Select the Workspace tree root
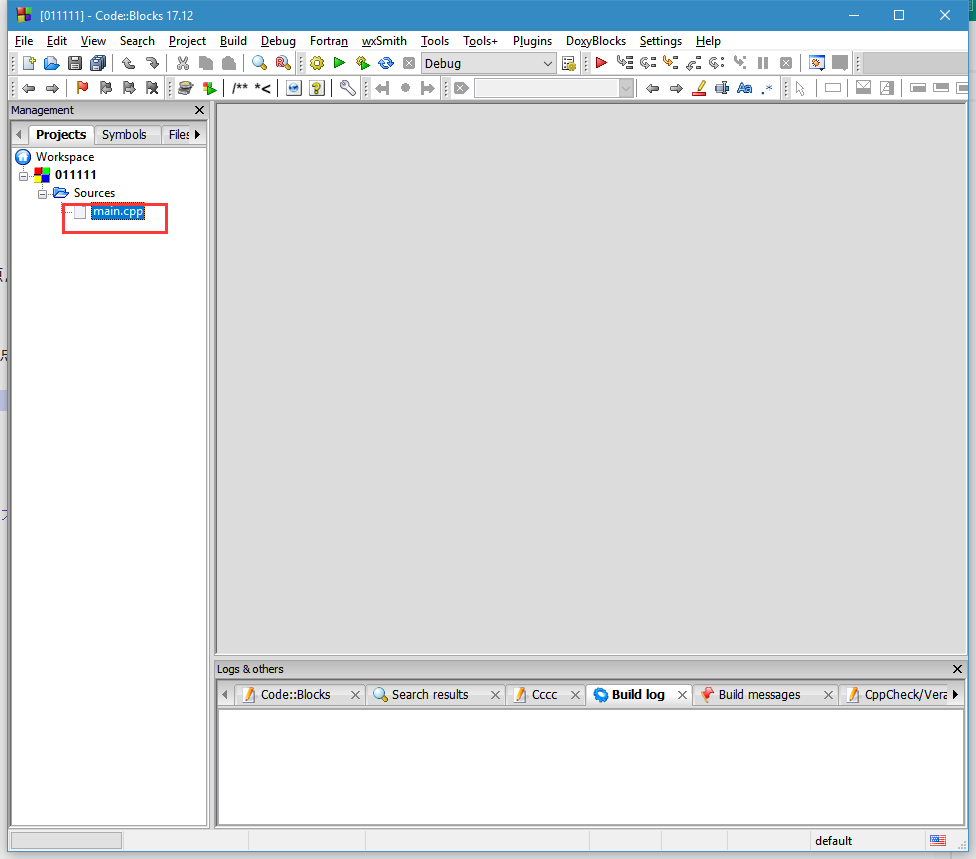Image resolution: width=976 pixels, height=859 pixels. coord(65,157)
